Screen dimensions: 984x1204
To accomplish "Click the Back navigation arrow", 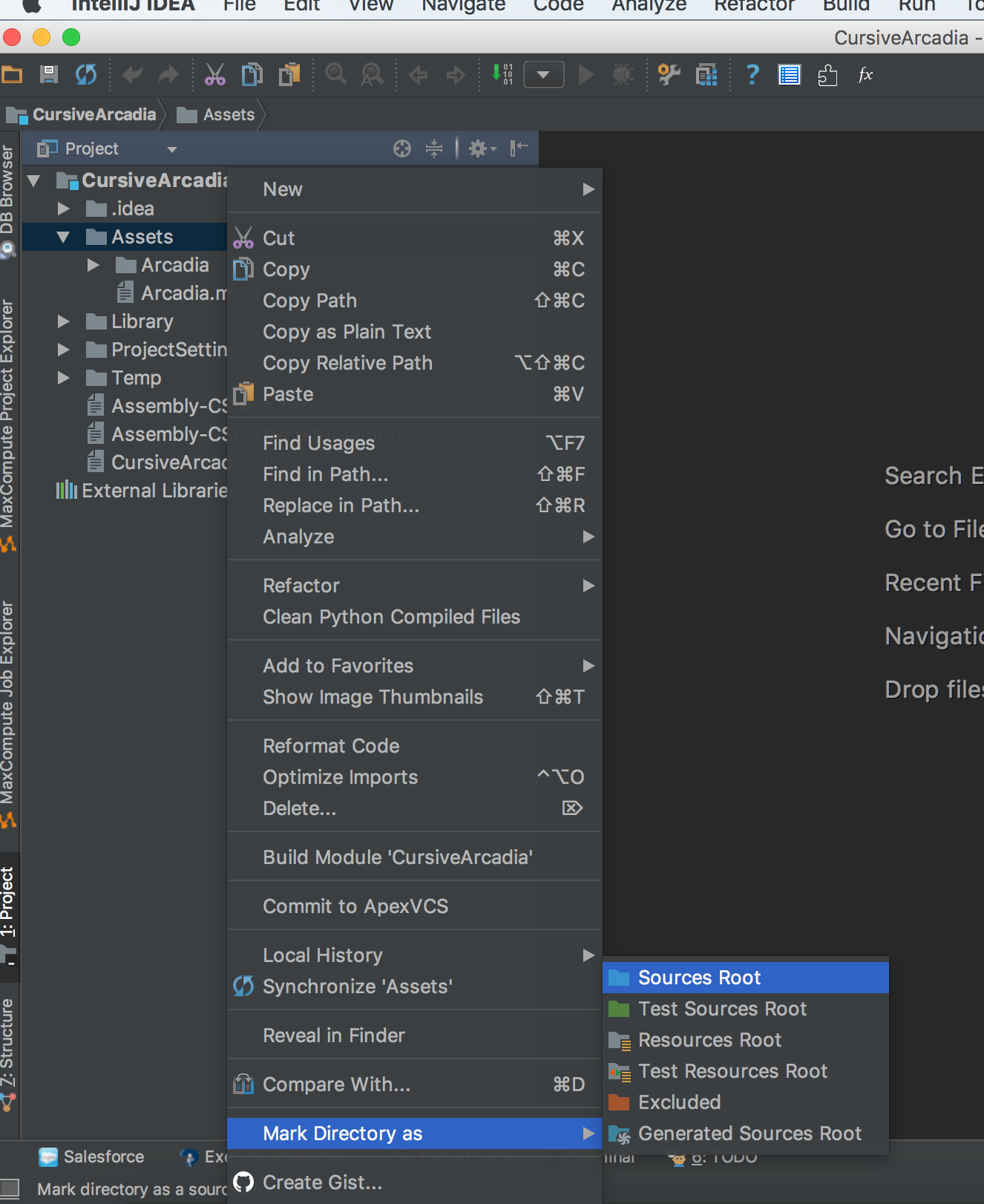I will click(x=419, y=75).
